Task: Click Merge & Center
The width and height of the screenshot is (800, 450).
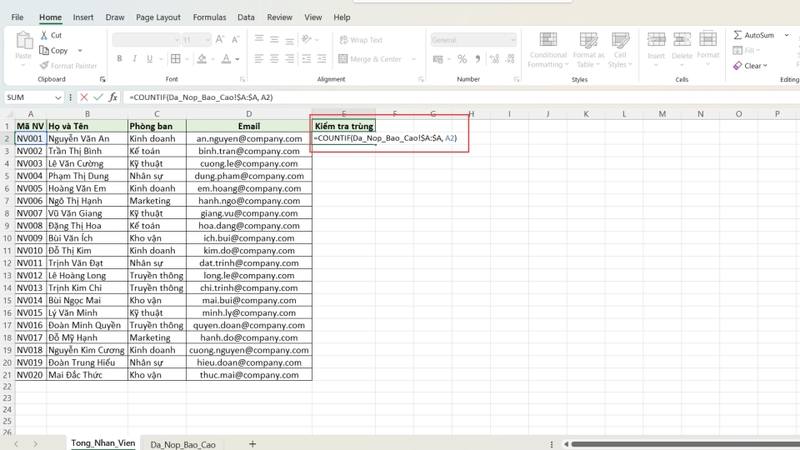Action: click(x=370, y=59)
